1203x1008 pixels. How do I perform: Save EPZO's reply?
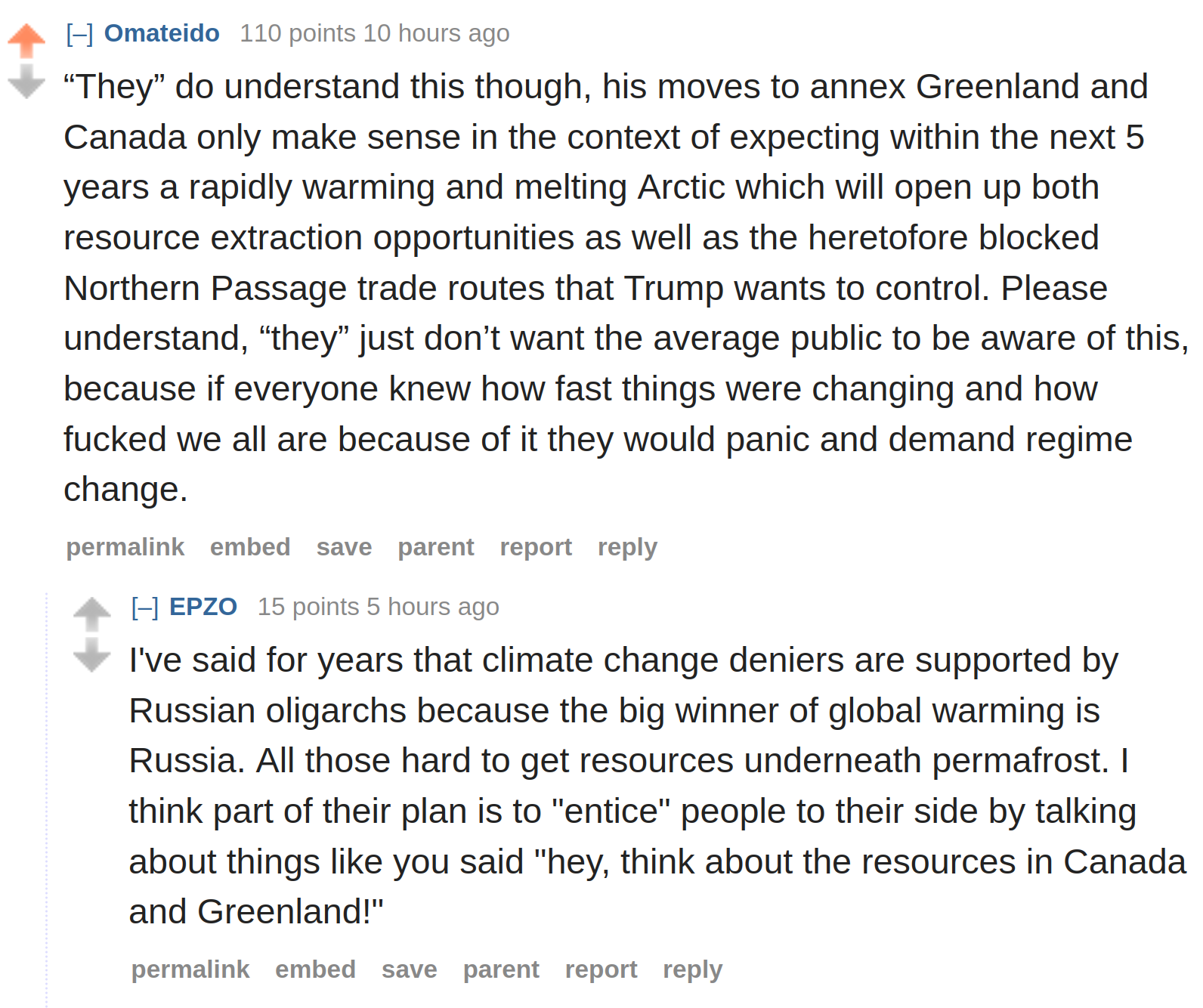click(x=409, y=969)
